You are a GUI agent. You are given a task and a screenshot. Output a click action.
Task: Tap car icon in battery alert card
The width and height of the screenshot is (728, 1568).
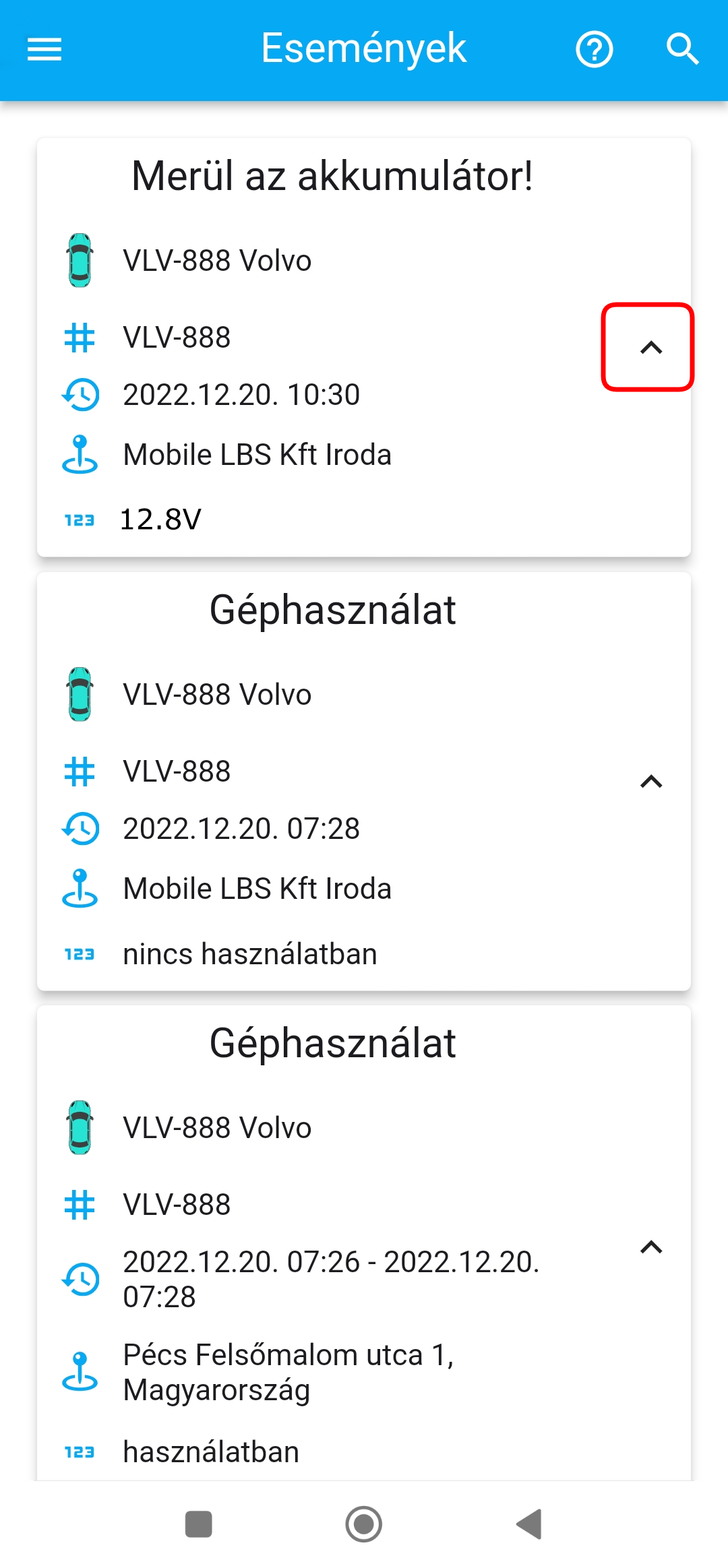pos(80,261)
